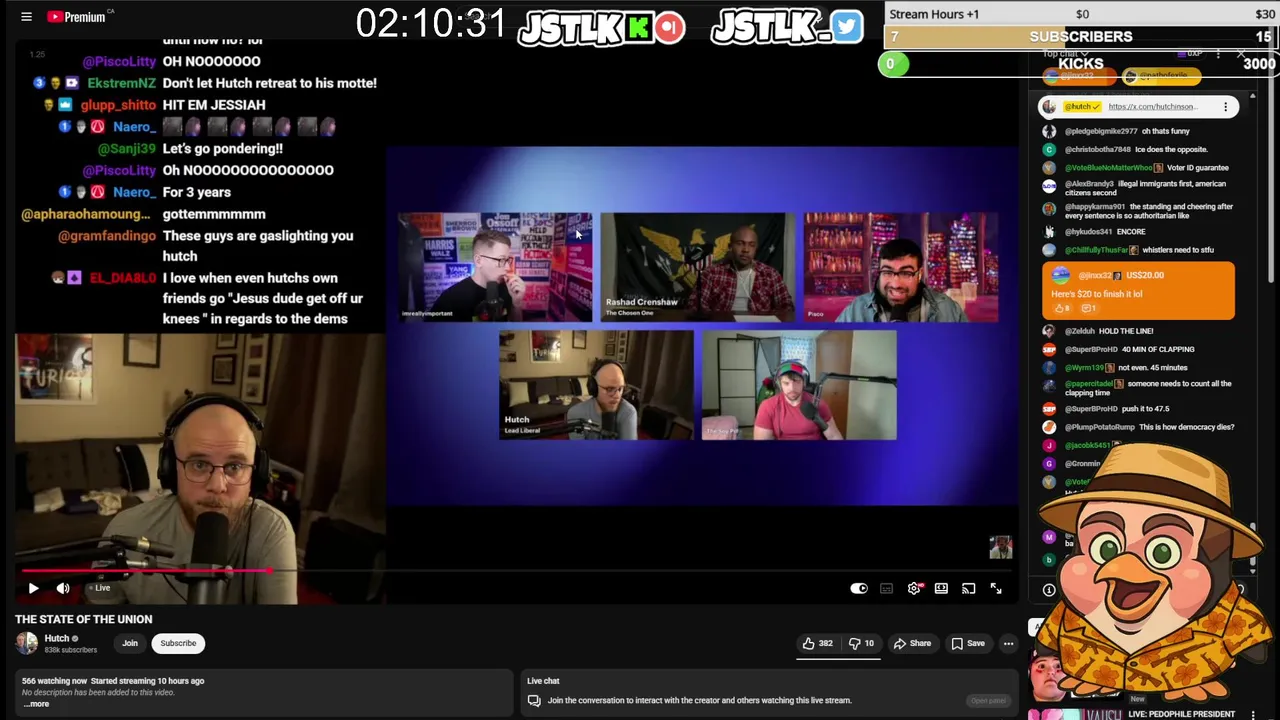Image resolution: width=1280 pixels, height=720 pixels.
Task: Subscribe to the Hutch channel
Action: (178, 643)
